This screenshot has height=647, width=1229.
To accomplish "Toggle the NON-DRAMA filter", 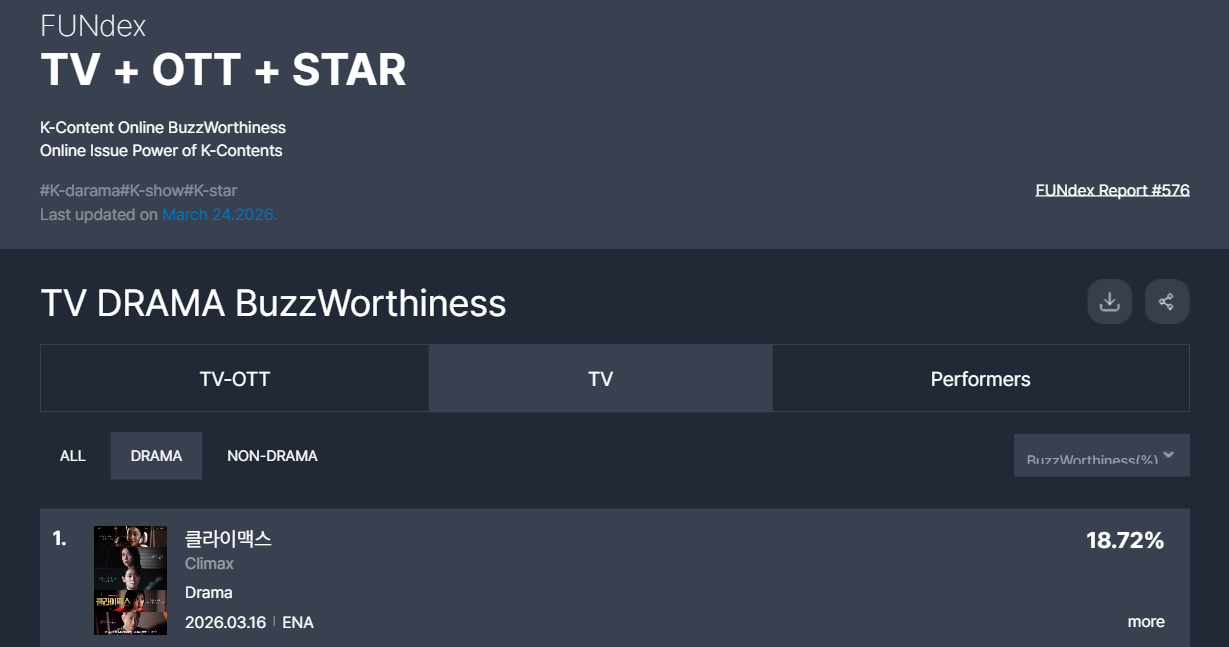I will (272, 456).
